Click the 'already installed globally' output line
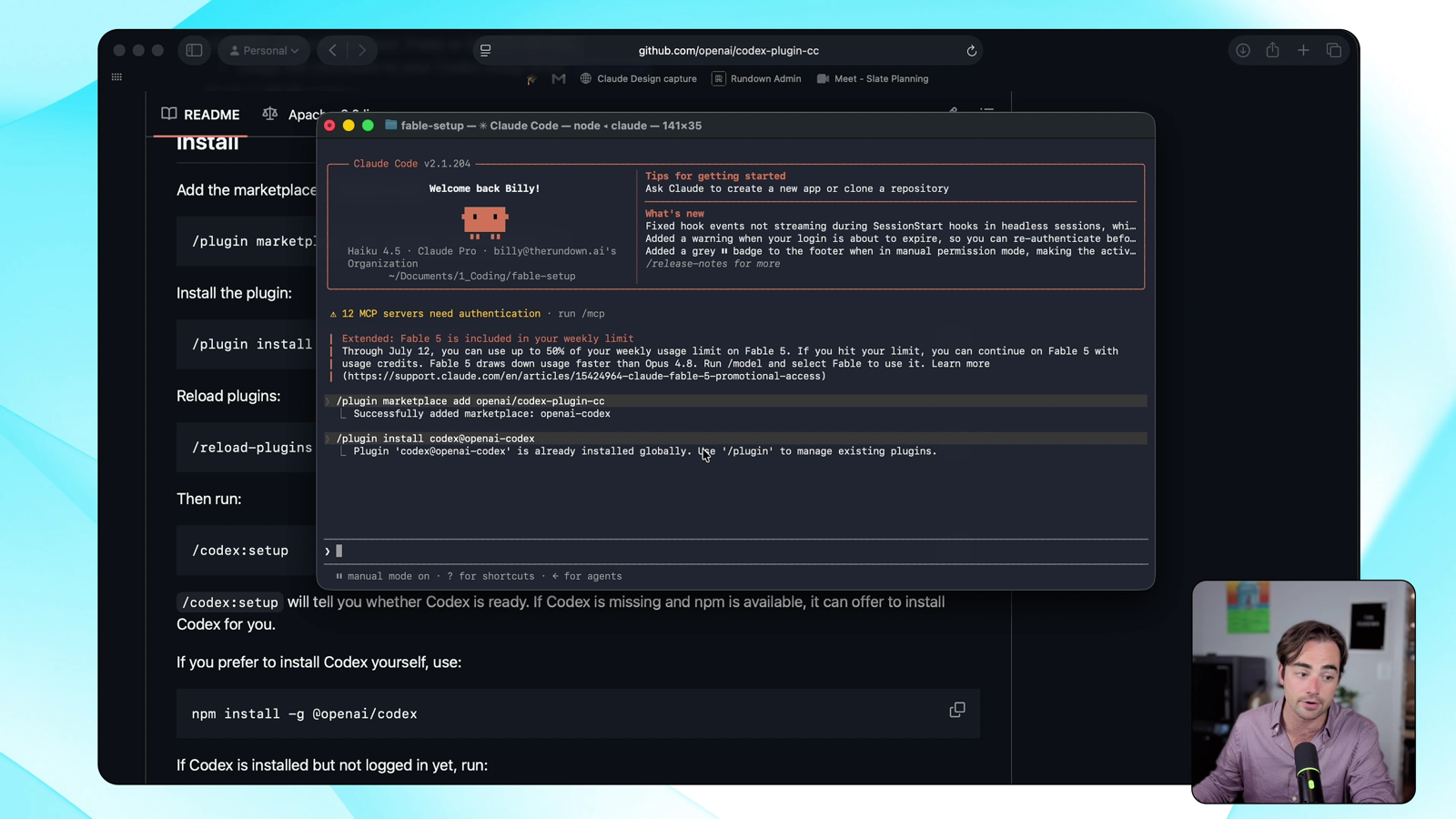This screenshot has width=1456, height=819. click(x=644, y=451)
